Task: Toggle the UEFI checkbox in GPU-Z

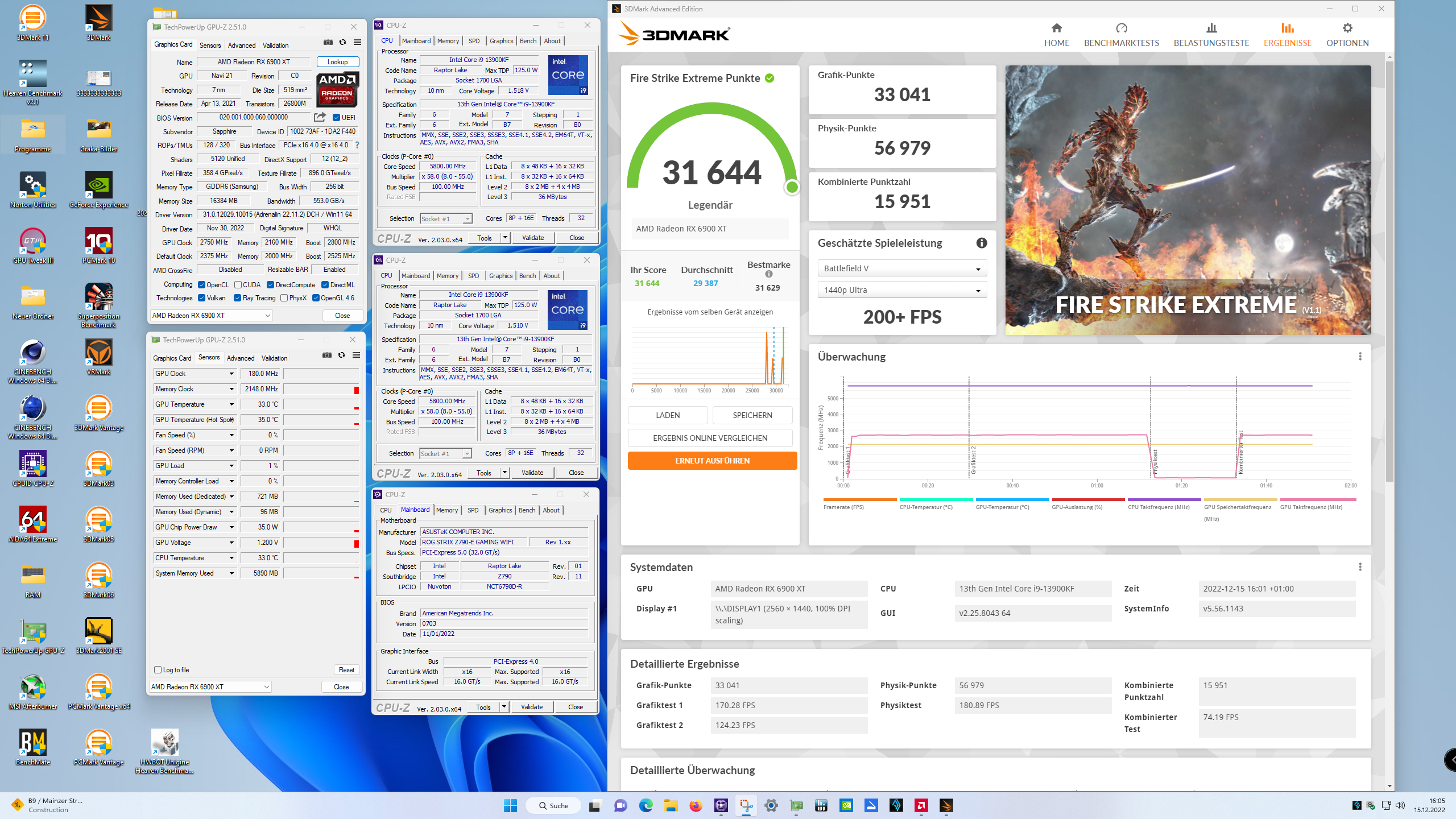Action: [x=336, y=118]
